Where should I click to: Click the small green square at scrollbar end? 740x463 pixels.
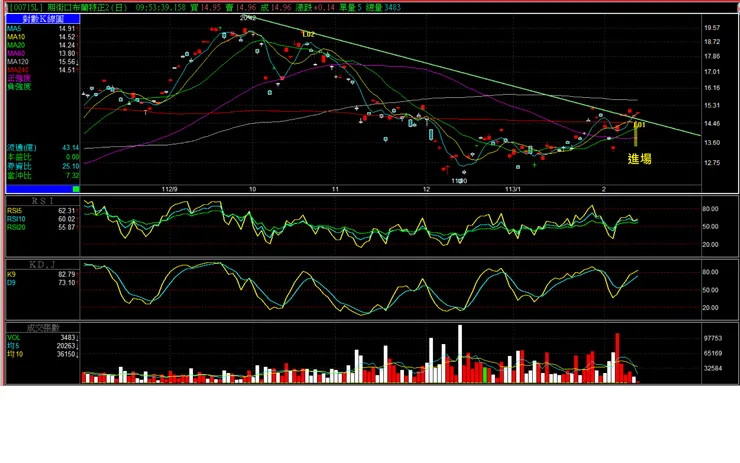[76, 189]
